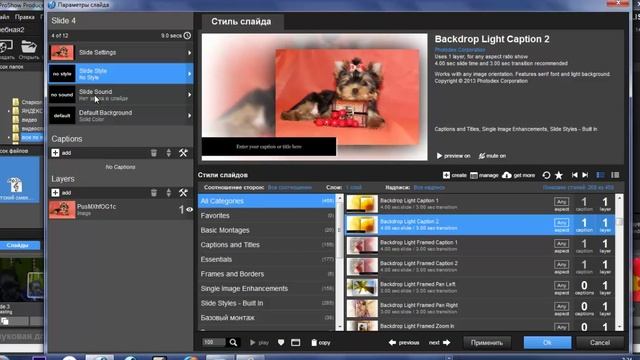Expand Default Background arrow
640x360 pixels.
(189, 116)
